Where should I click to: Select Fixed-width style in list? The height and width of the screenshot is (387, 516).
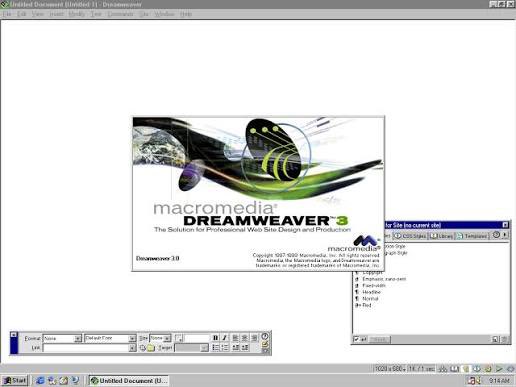tap(374, 286)
